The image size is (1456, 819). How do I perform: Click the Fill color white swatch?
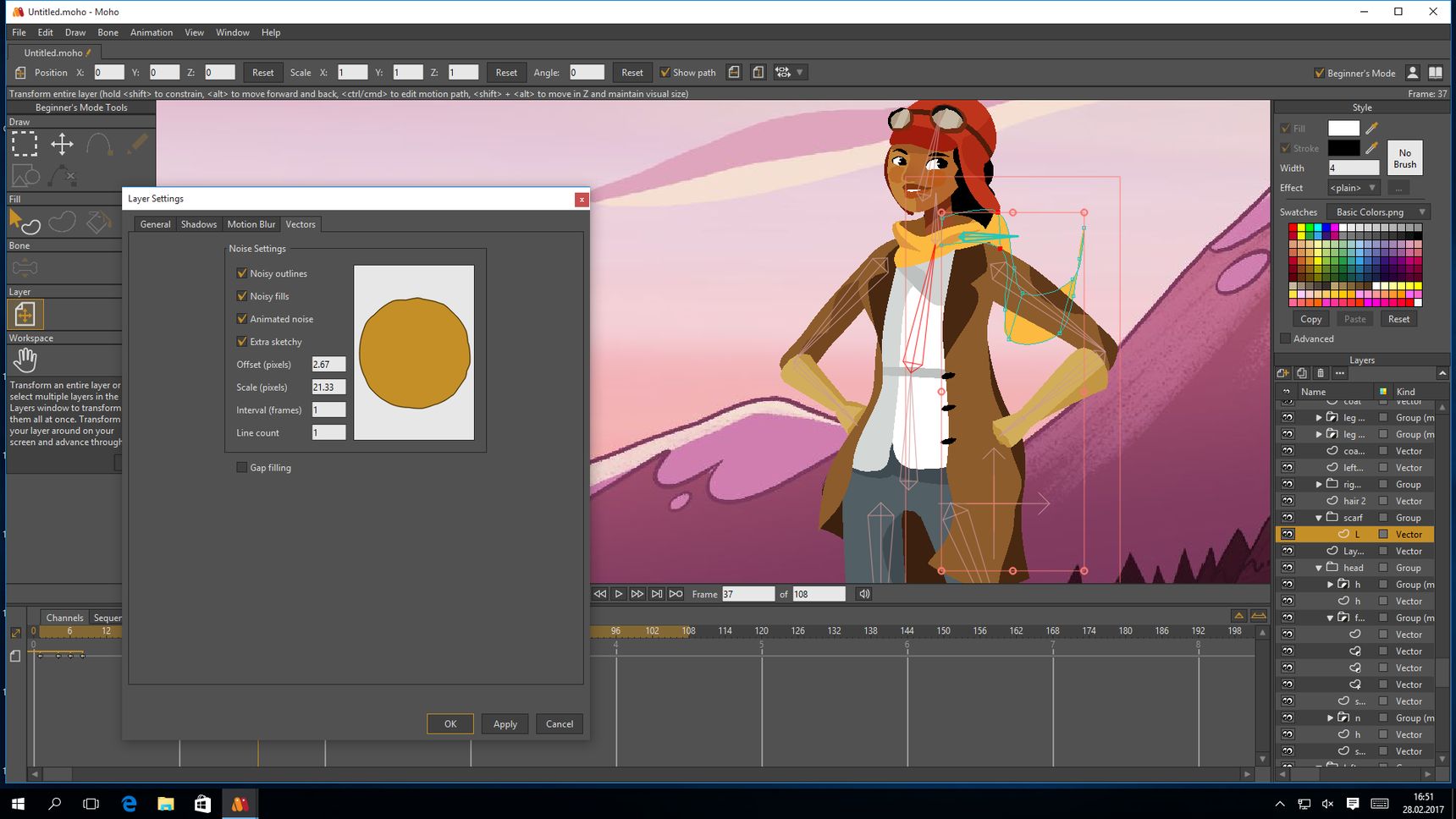point(1343,129)
